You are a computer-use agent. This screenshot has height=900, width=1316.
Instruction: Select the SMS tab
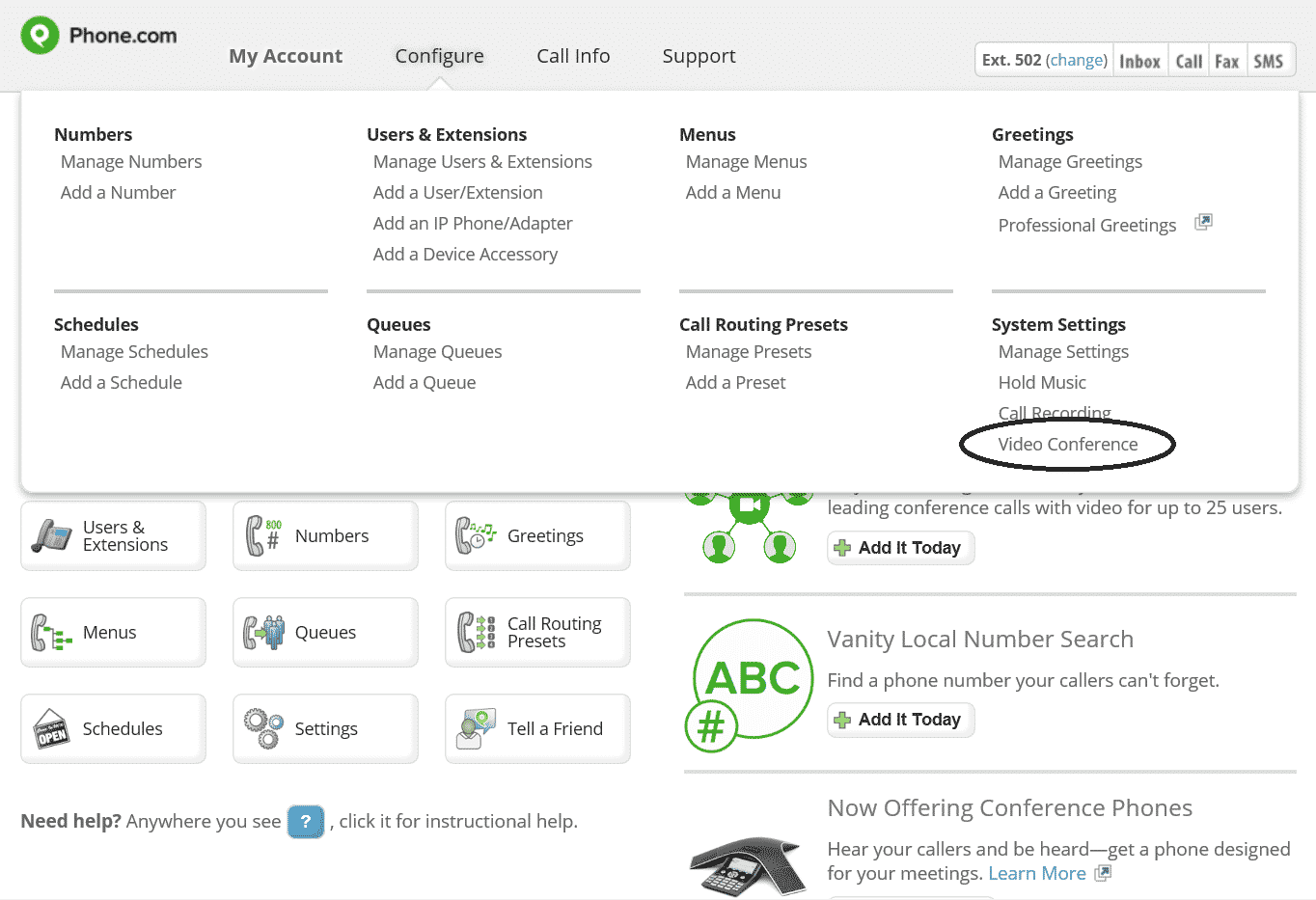coord(1269,61)
